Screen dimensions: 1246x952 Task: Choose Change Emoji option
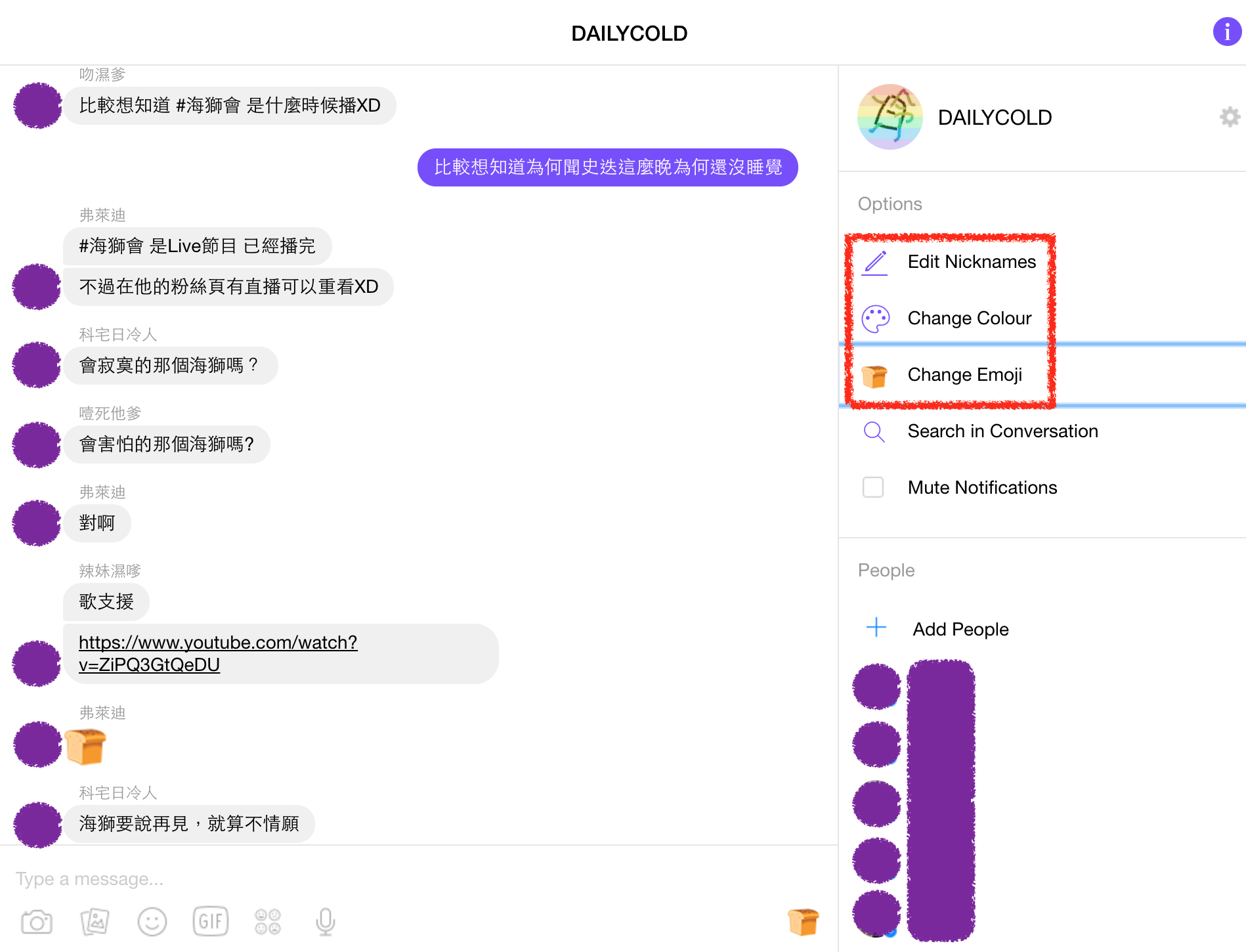coord(964,375)
